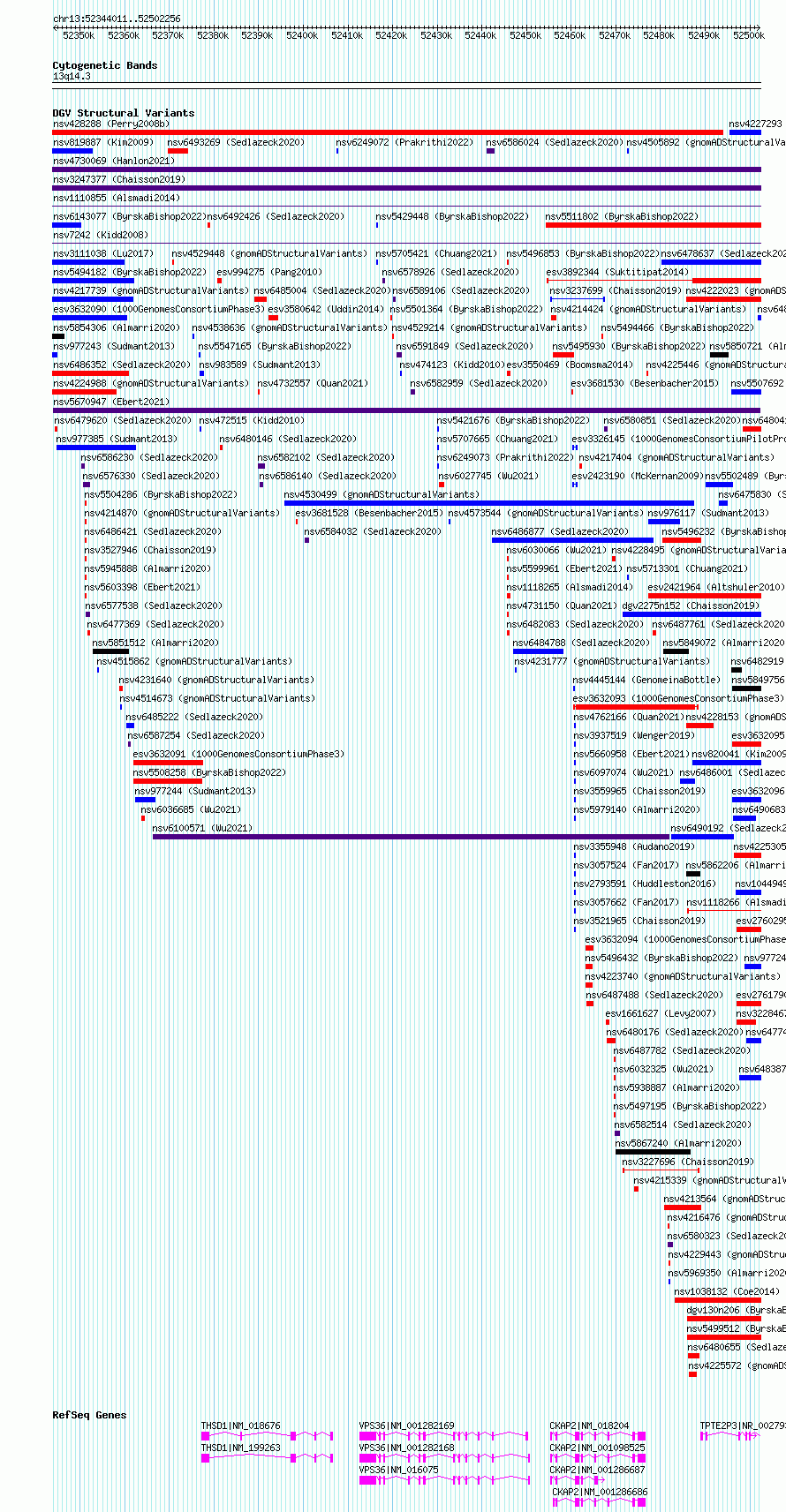Click the nsv6100571 (Wu2021) label
Image resolution: width=786 pixels, height=1512 pixels.
point(202,828)
